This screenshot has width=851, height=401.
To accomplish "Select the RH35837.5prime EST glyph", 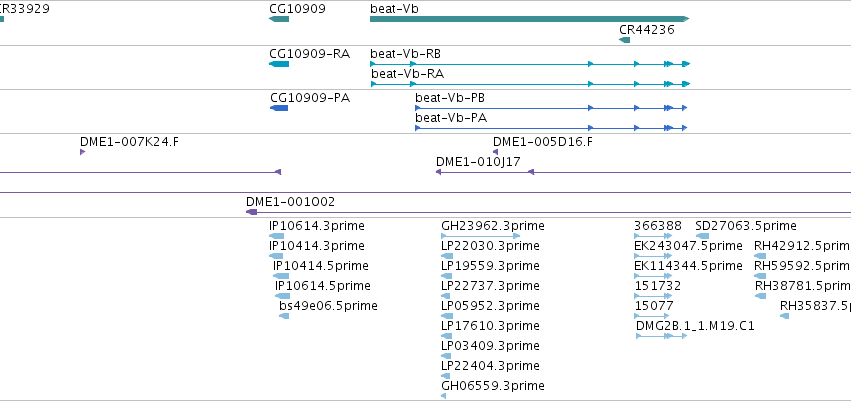I will pos(784,316).
